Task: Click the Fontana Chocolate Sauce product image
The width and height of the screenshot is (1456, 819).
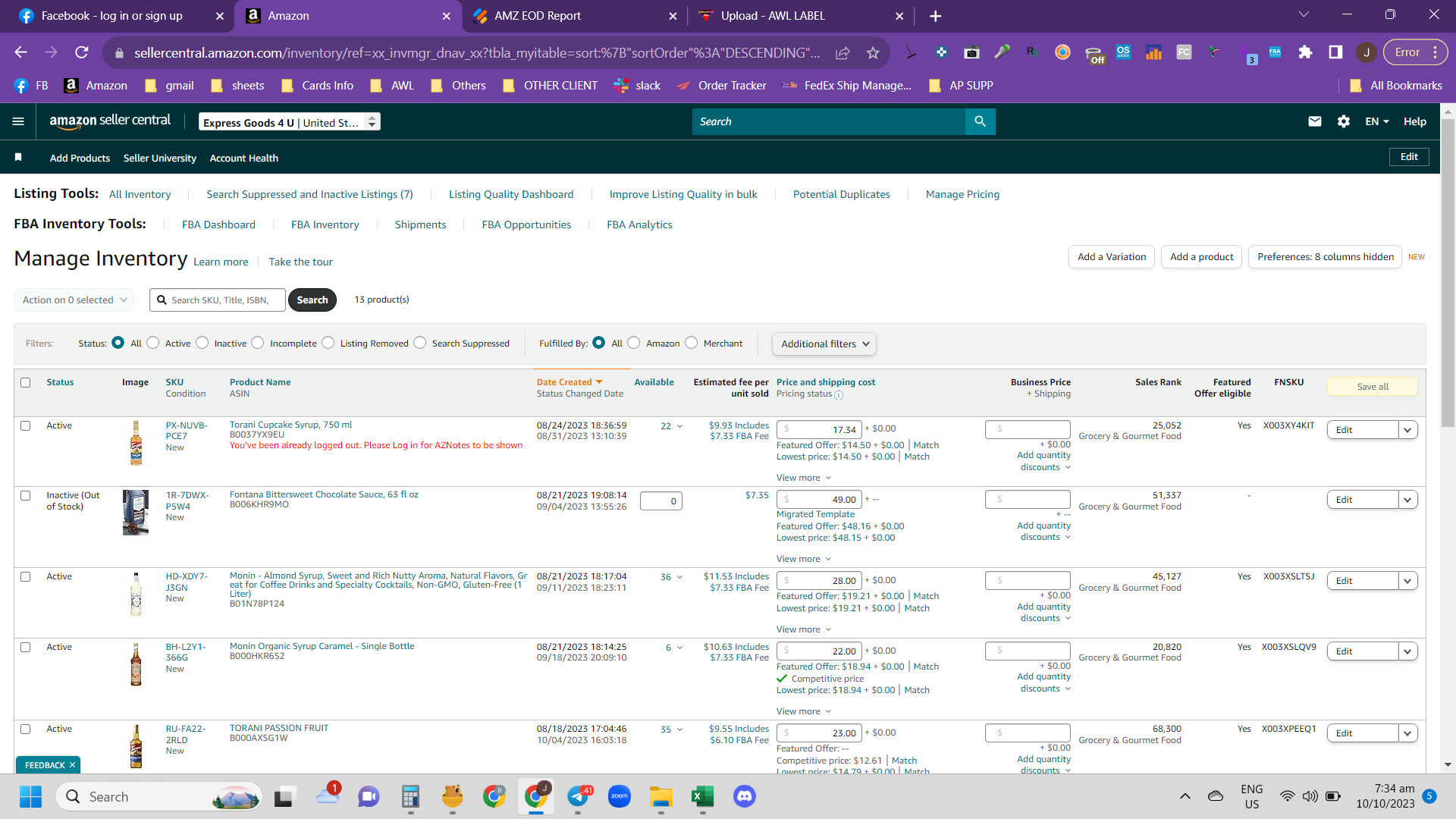Action: click(x=136, y=513)
